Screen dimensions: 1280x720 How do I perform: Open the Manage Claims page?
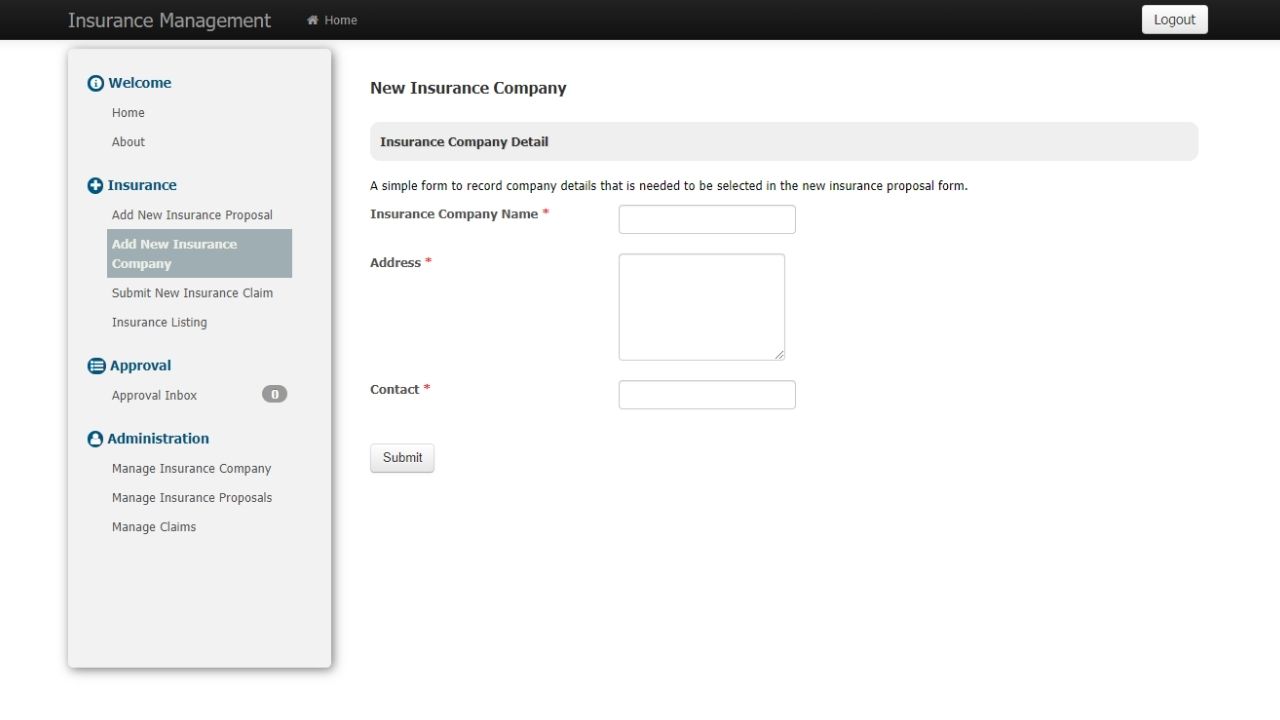coord(154,527)
